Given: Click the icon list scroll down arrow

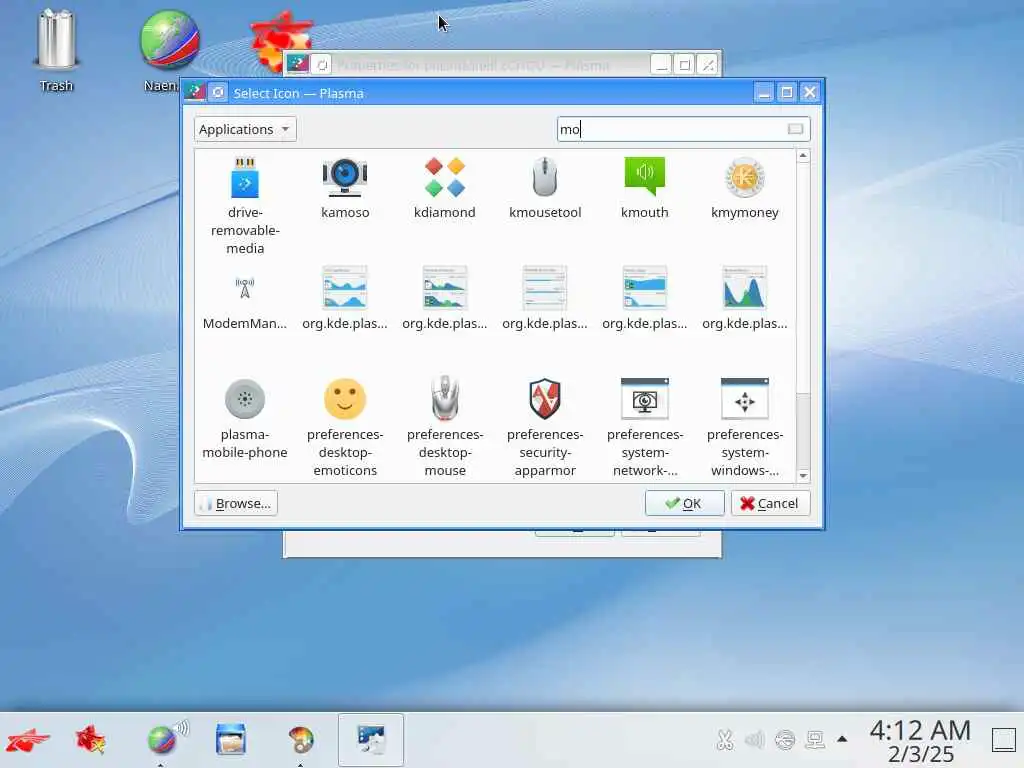Looking at the screenshot, I should 803,476.
